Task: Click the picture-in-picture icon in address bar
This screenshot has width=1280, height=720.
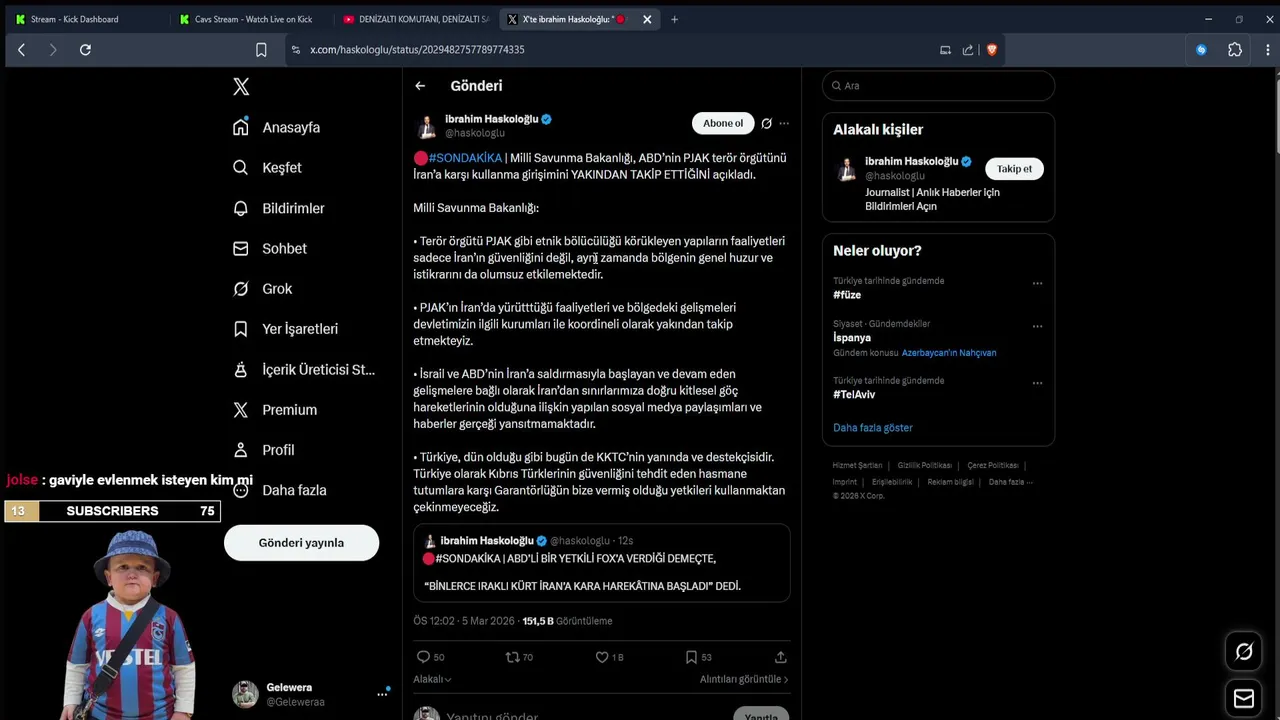Action: [945, 50]
